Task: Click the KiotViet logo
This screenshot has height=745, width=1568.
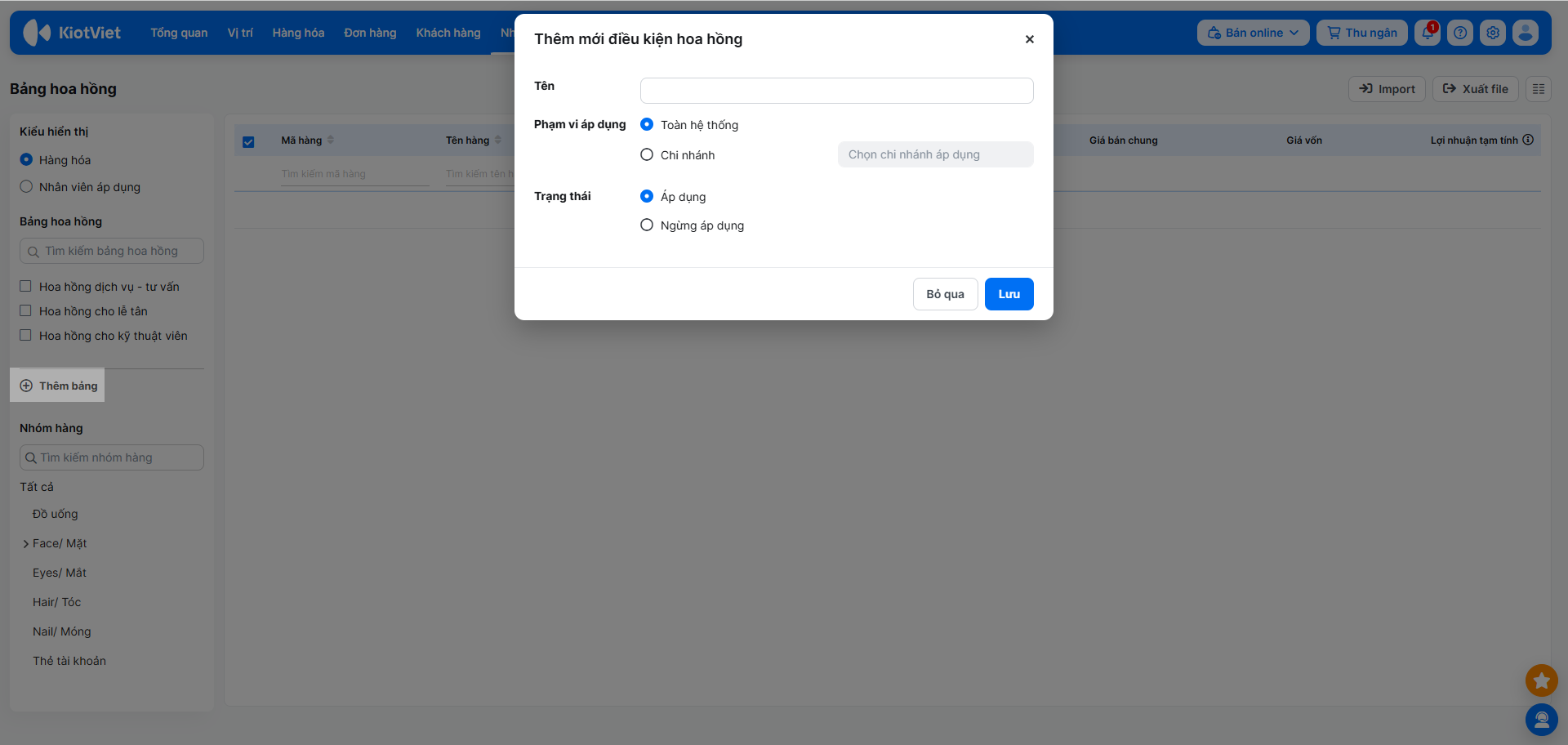Action: (72, 33)
